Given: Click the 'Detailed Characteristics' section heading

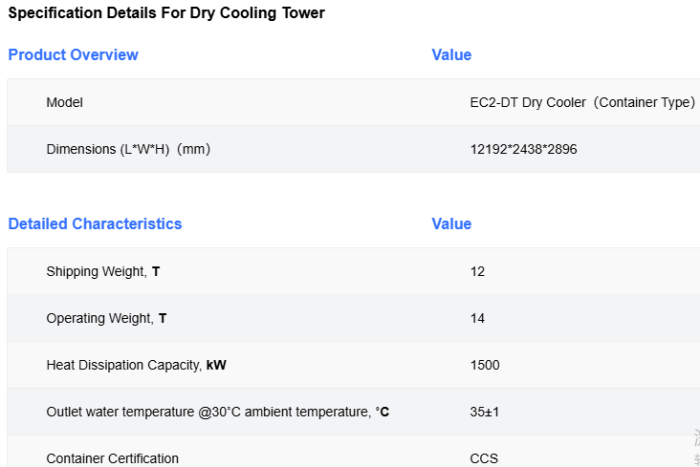Looking at the screenshot, I should pos(95,224).
